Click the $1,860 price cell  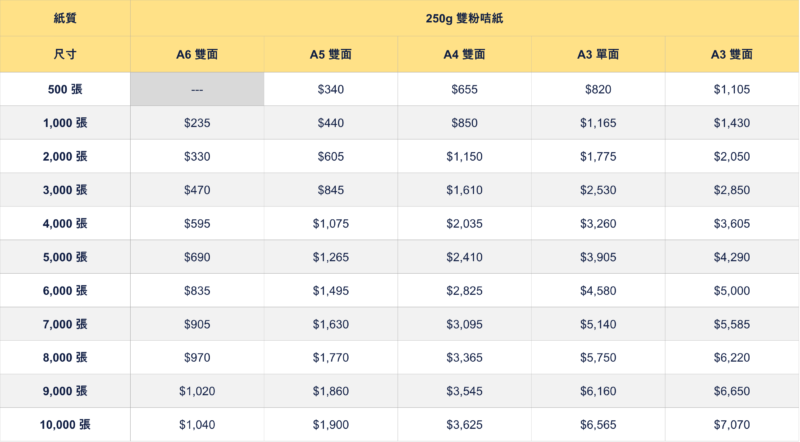[331, 391]
